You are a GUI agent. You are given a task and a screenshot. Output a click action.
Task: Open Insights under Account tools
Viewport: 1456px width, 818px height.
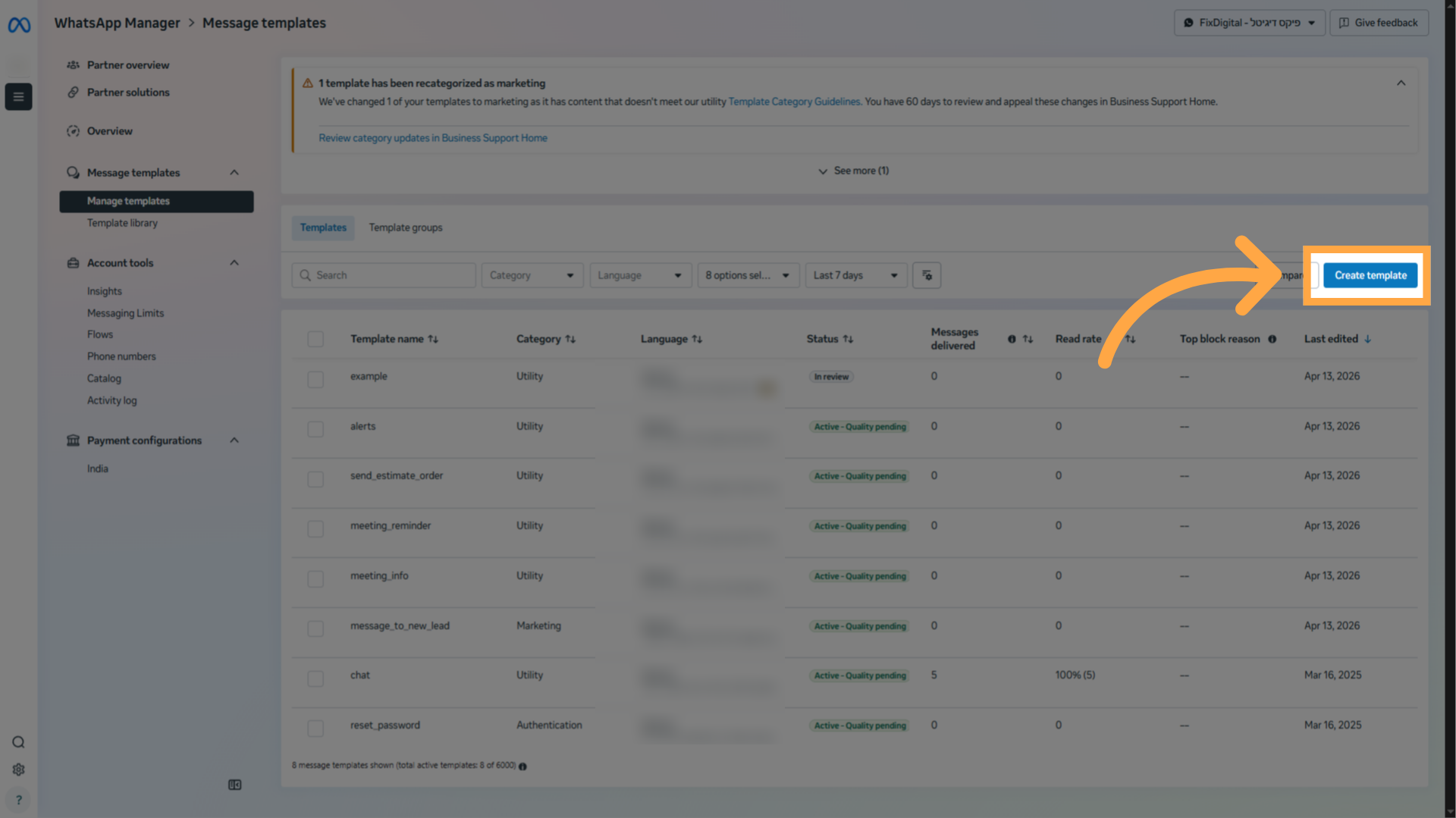pos(105,291)
